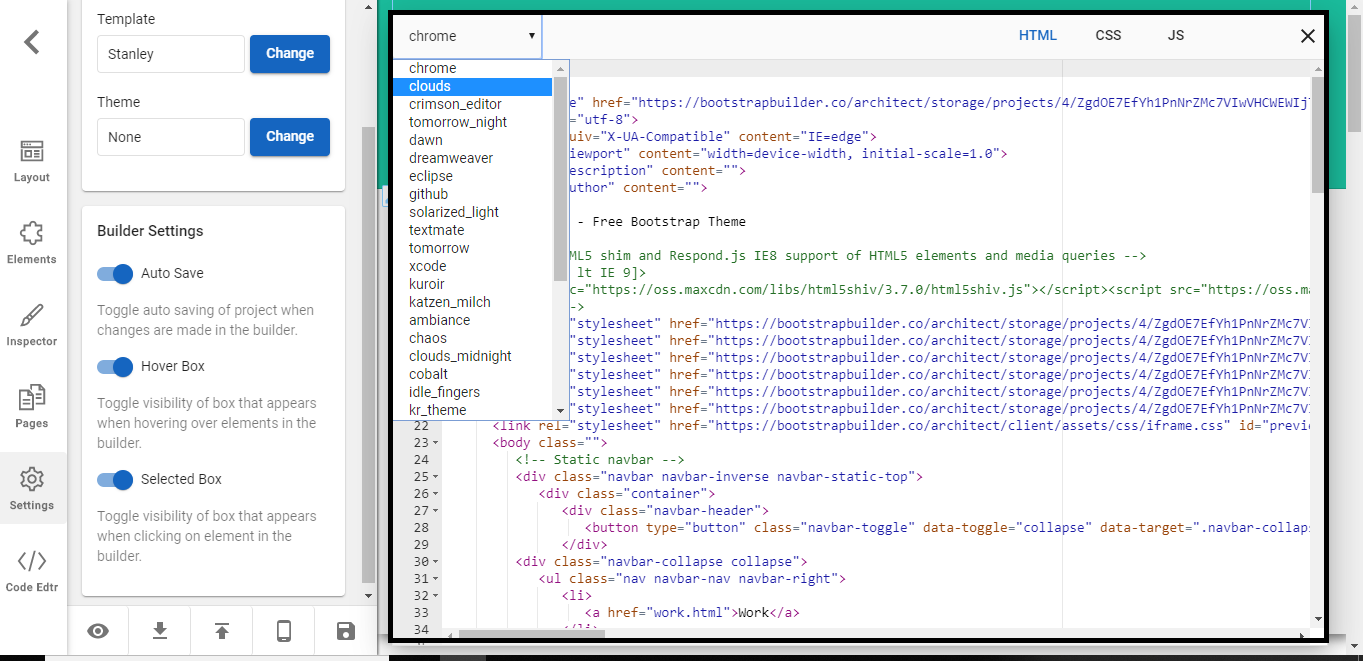This screenshot has width=1363, height=661.
Task: Pick idle_fingers theme option
Action: click(x=472, y=392)
